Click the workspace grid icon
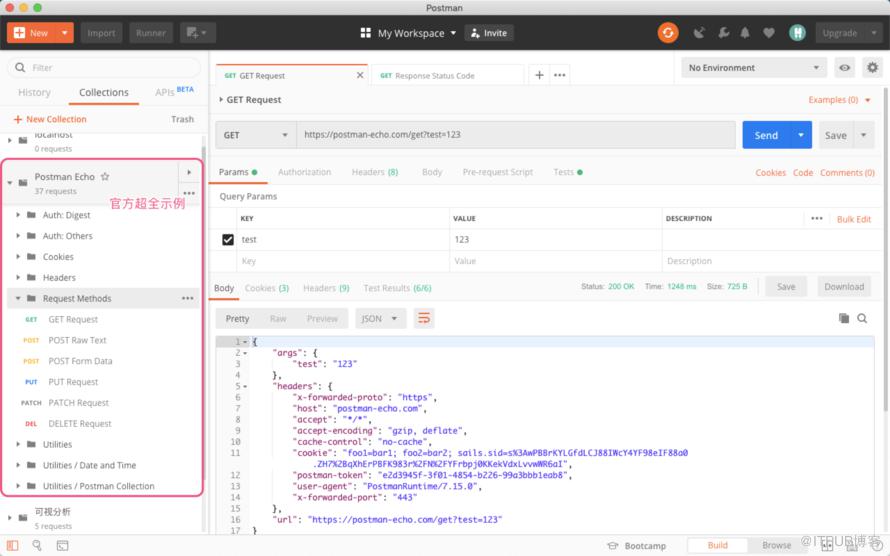The width and height of the screenshot is (890, 556). (x=366, y=33)
